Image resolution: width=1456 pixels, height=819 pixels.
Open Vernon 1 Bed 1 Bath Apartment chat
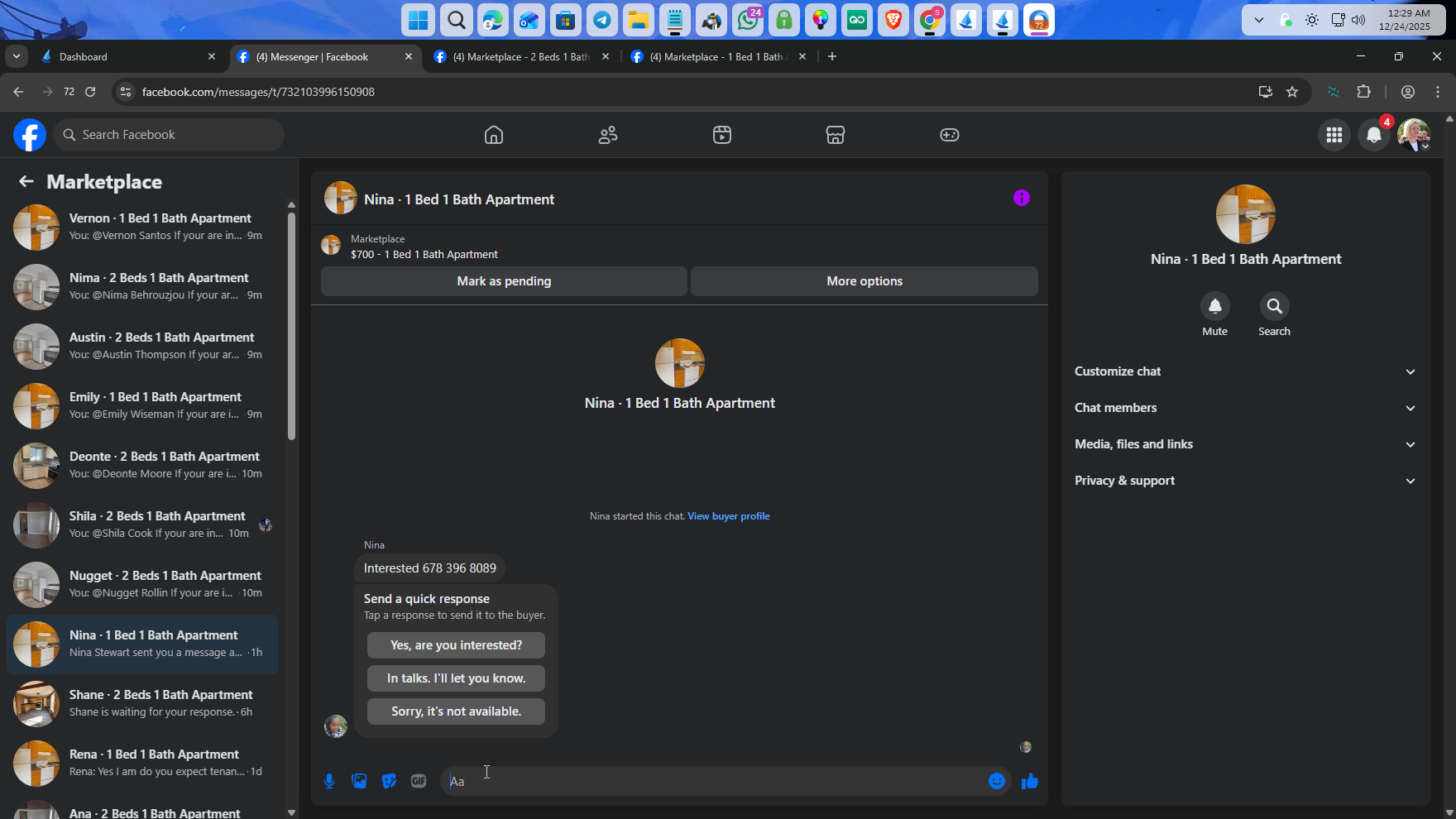(x=142, y=227)
